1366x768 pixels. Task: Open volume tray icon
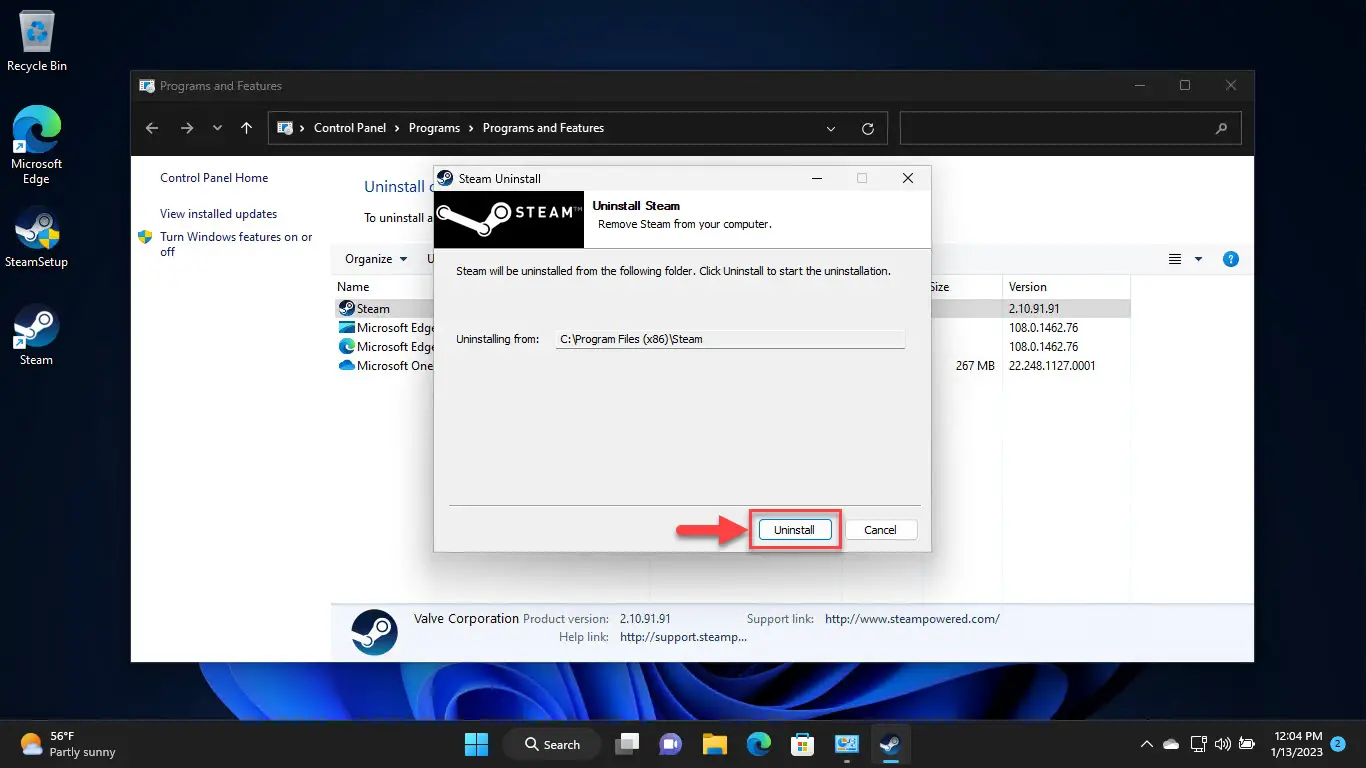click(1222, 744)
